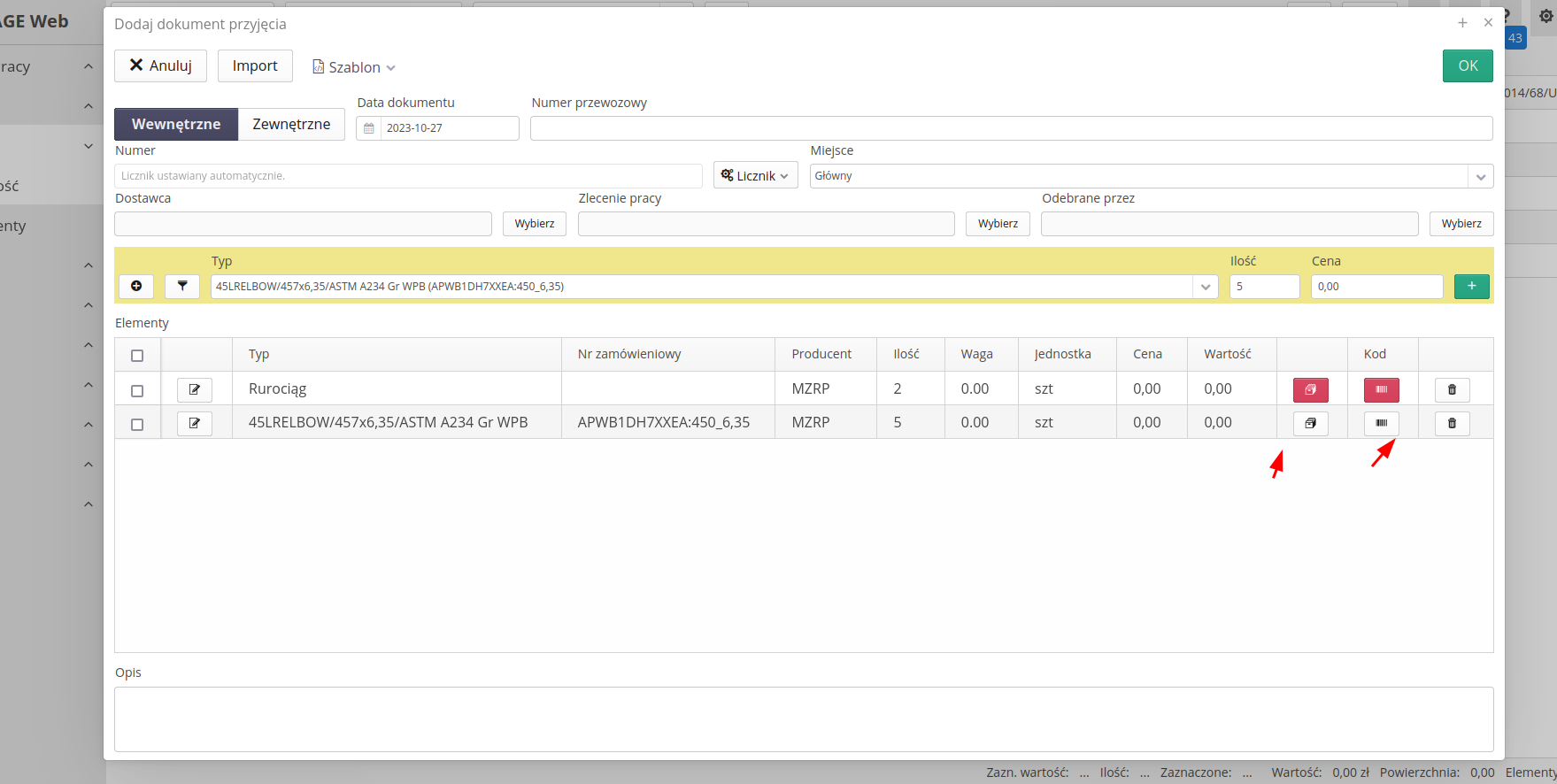This screenshot has height=784, width=1557.
Task: Open the filter funnel in the Typ bar
Action: [182, 286]
